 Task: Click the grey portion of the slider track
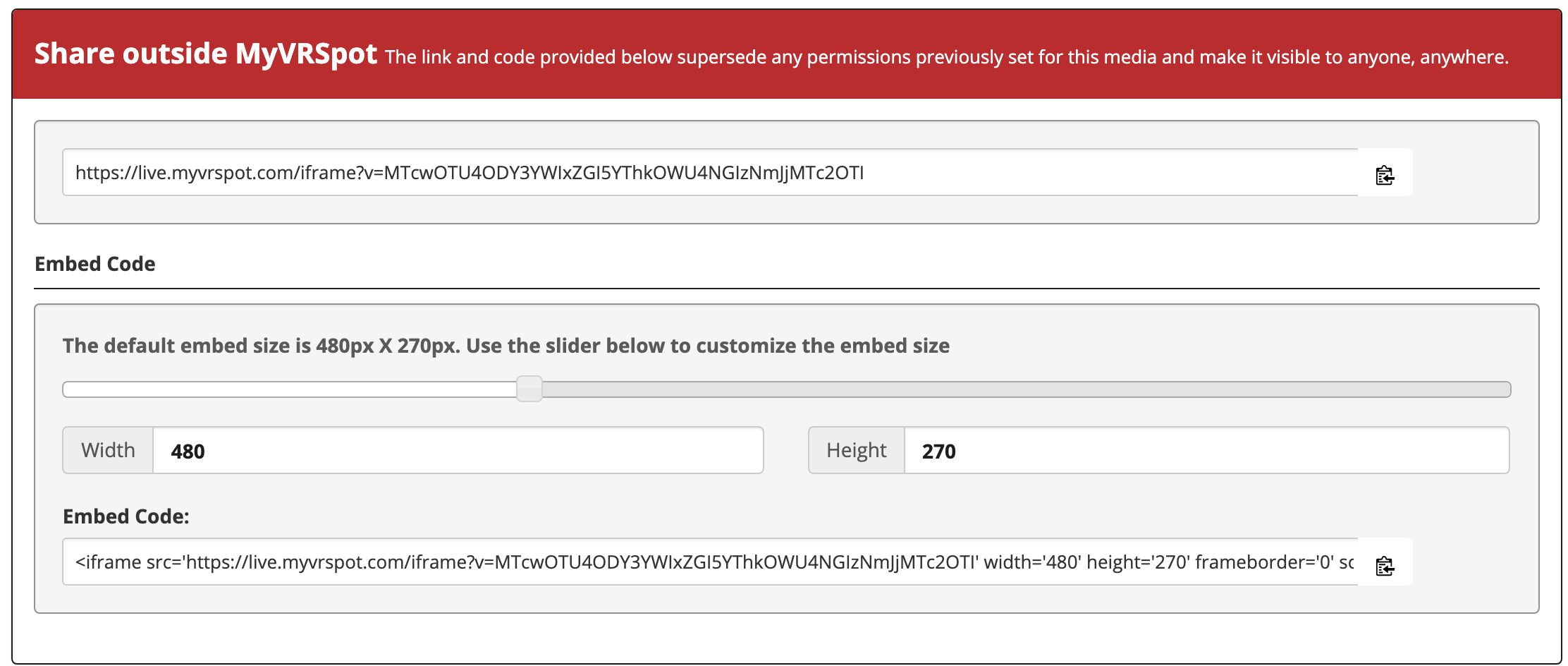click(x=1026, y=389)
